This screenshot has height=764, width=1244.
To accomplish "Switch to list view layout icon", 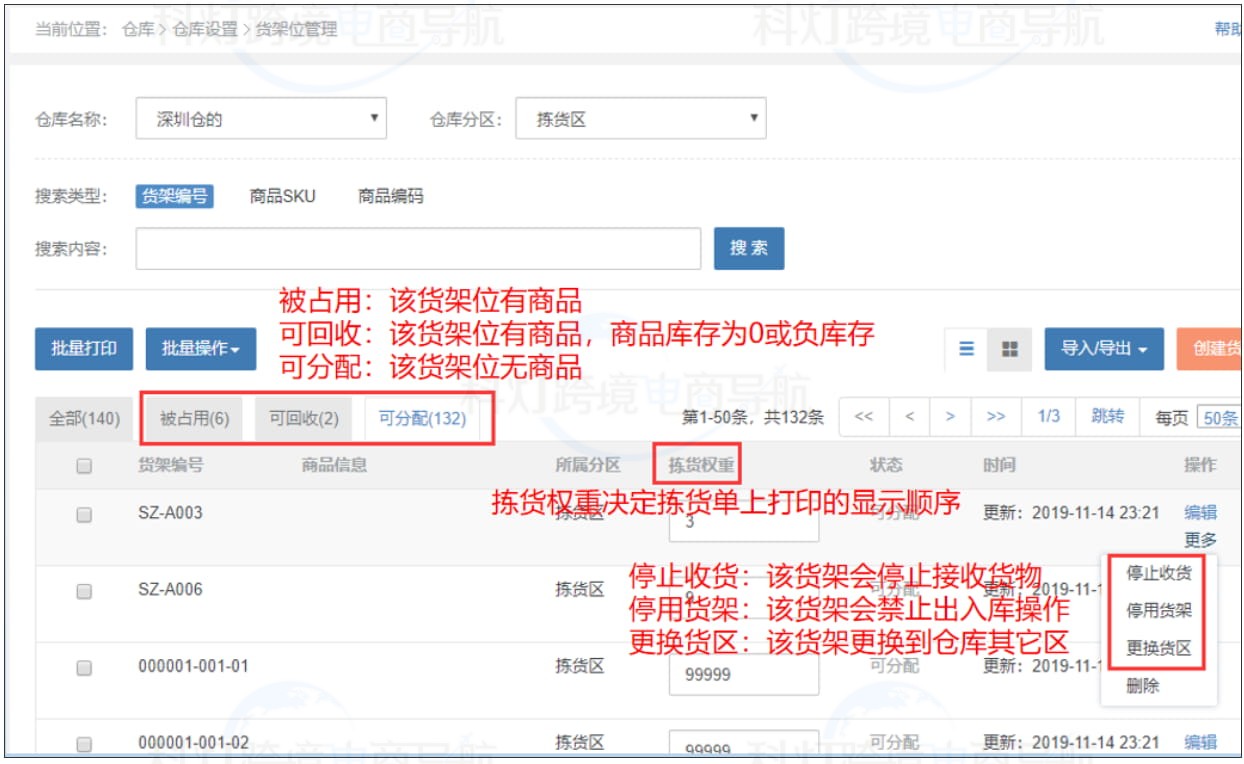I will pyautogui.click(x=964, y=350).
